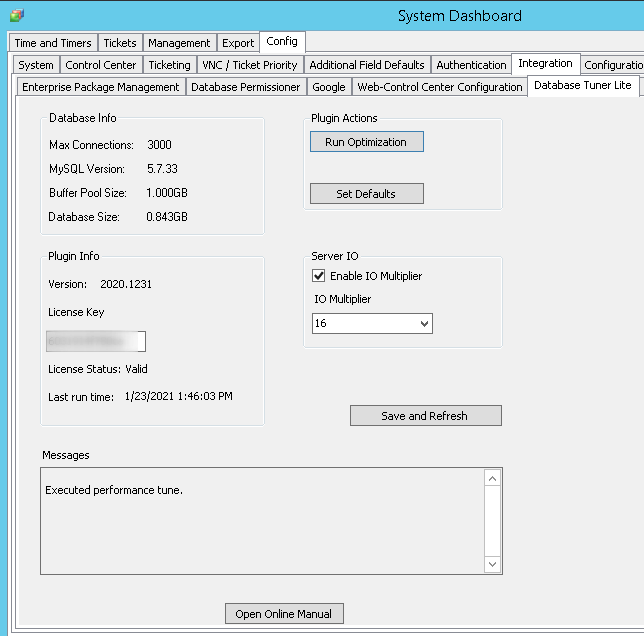
Task: Click the Run Optimization button
Action: point(367,142)
